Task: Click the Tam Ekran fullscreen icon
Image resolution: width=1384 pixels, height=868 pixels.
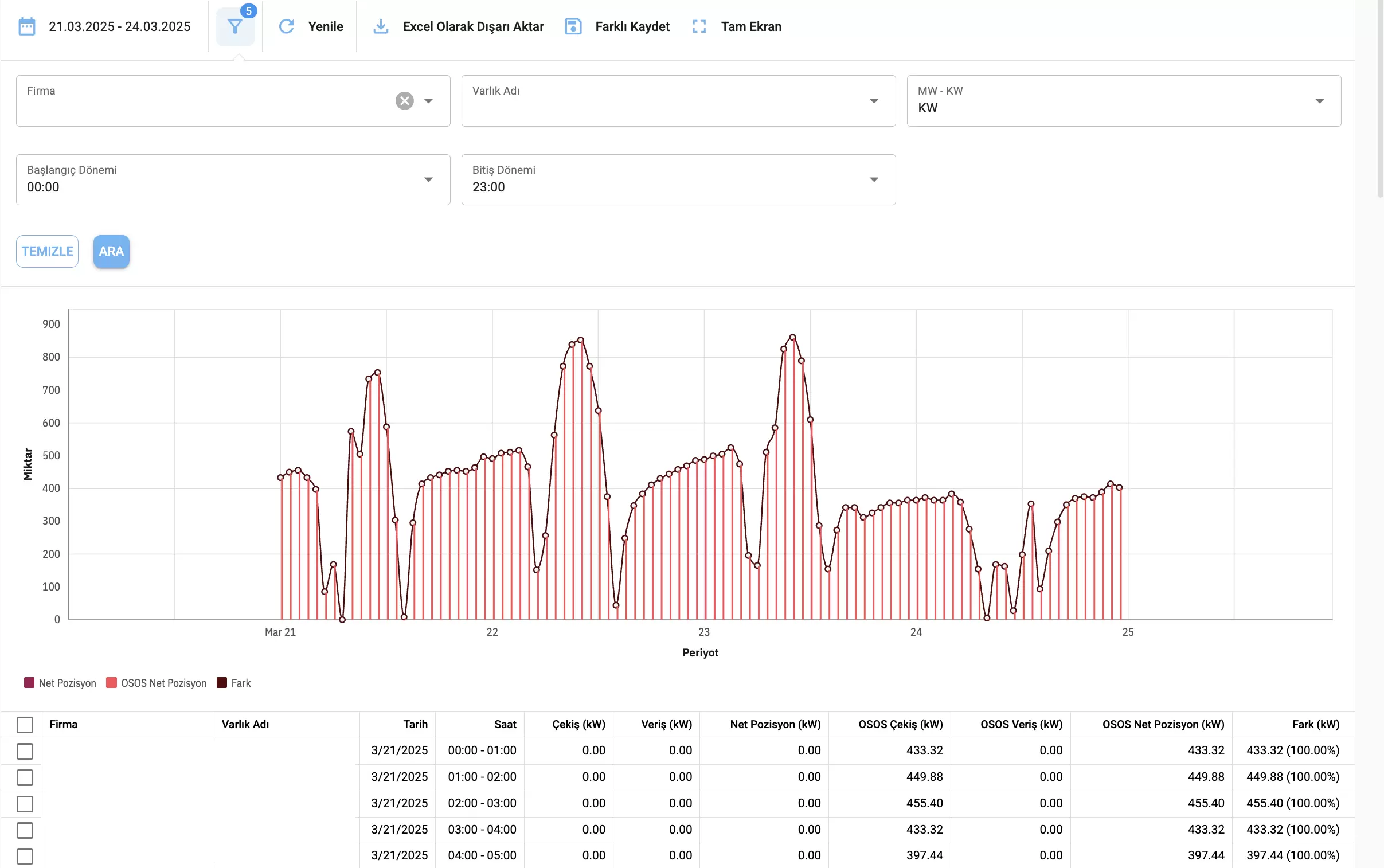Action: click(x=699, y=26)
